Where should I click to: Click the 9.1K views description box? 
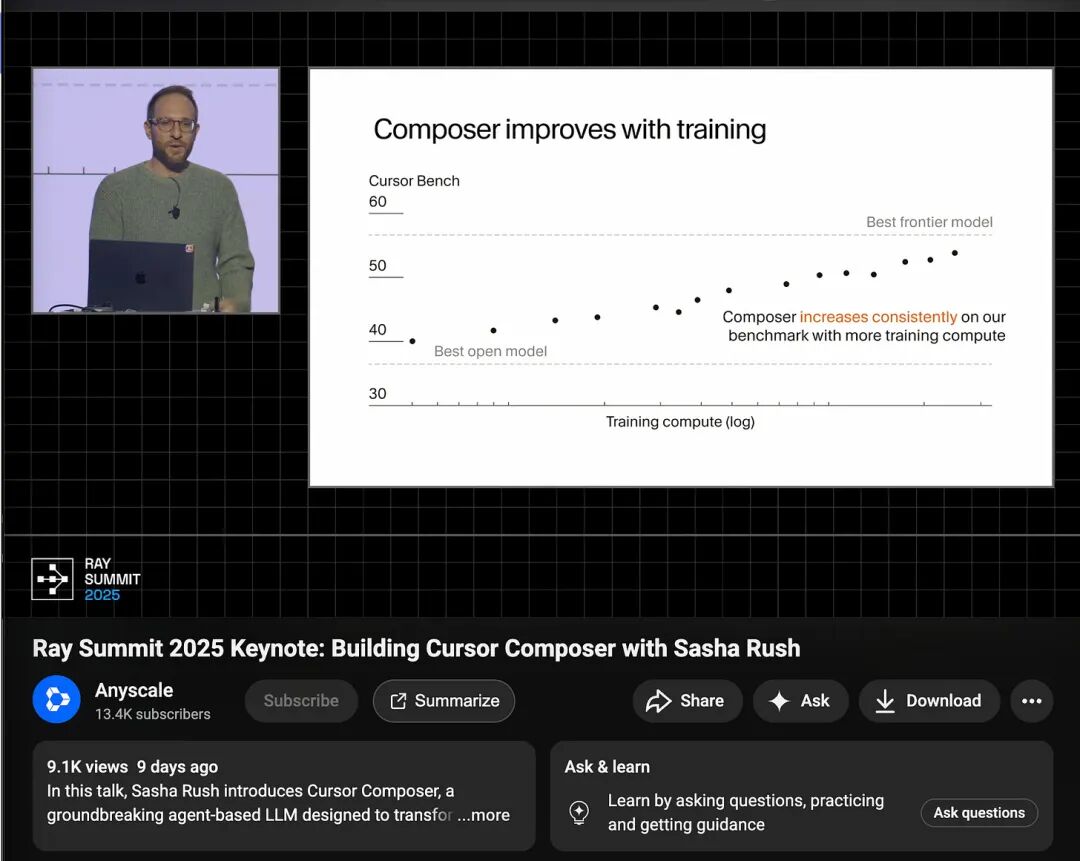coord(284,788)
